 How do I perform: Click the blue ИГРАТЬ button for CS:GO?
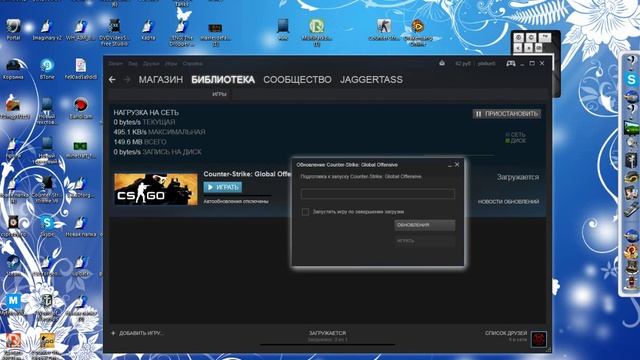(223, 187)
